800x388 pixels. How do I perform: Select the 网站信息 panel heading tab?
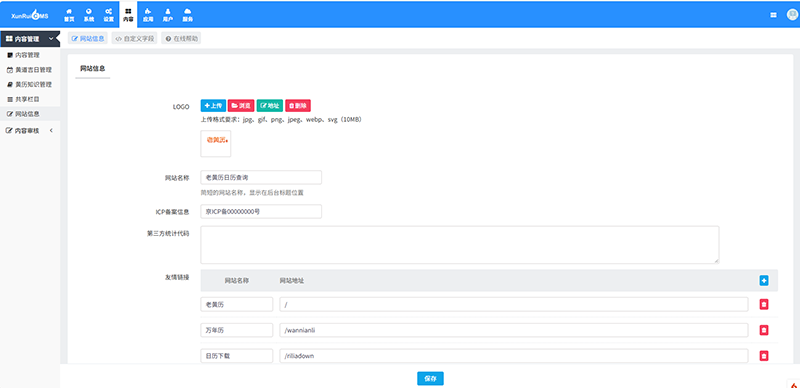(93, 68)
